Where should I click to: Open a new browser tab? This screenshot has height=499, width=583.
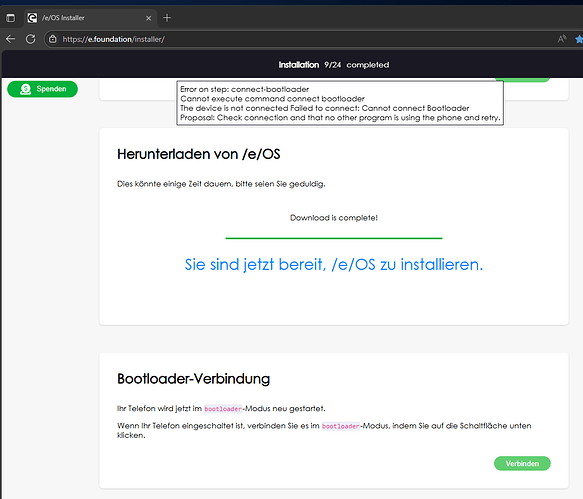(167, 17)
